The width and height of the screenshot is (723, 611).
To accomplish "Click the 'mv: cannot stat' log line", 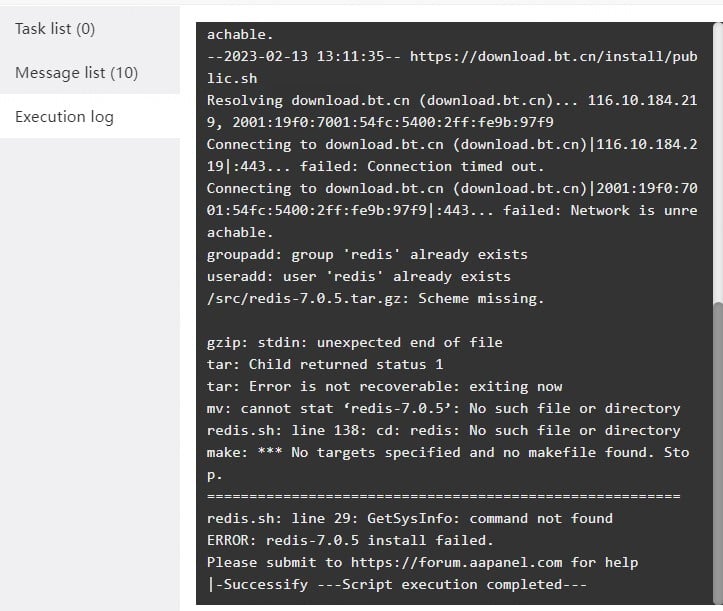I will coord(443,409).
